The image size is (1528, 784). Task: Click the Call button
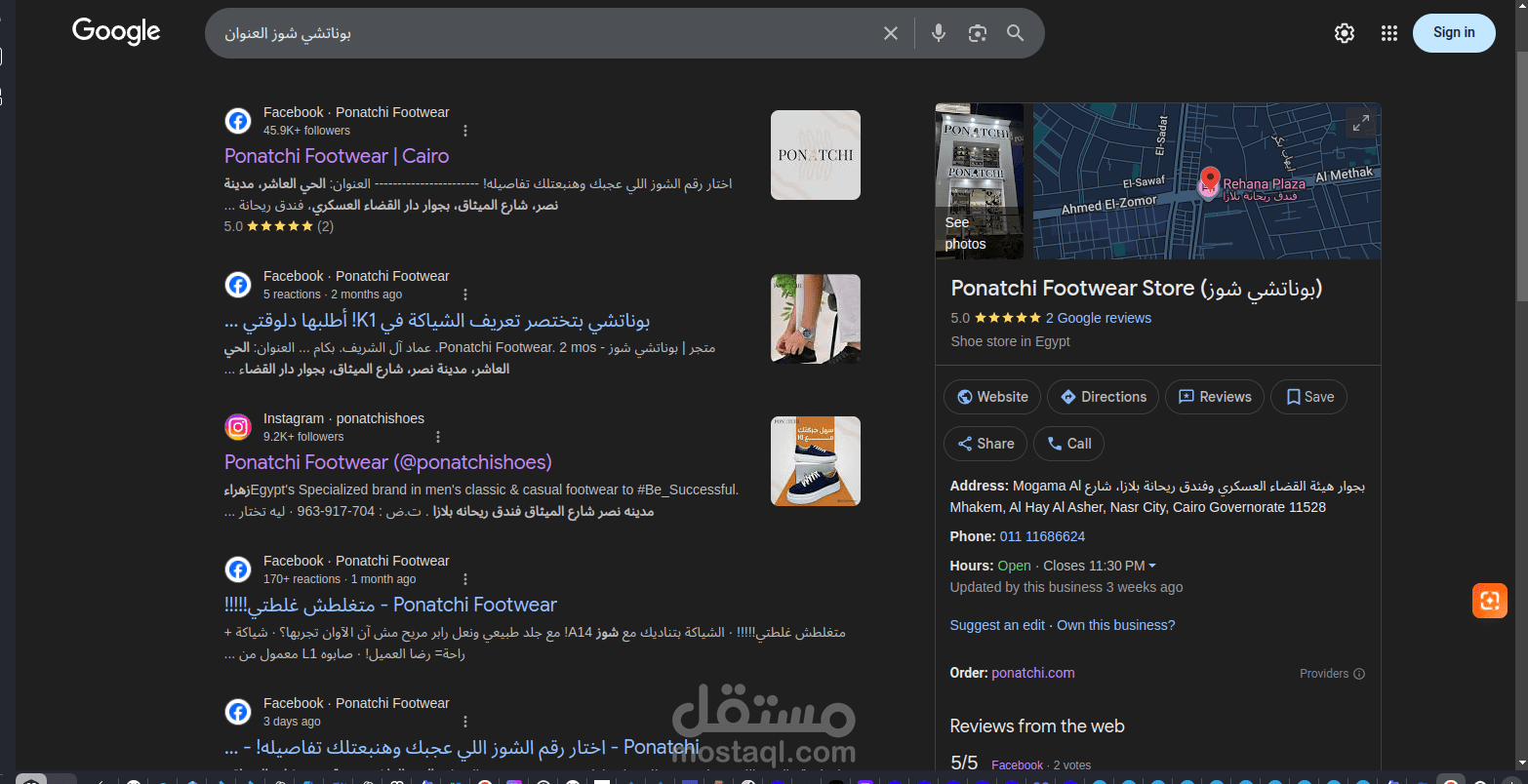click(x=1068, y=444)
